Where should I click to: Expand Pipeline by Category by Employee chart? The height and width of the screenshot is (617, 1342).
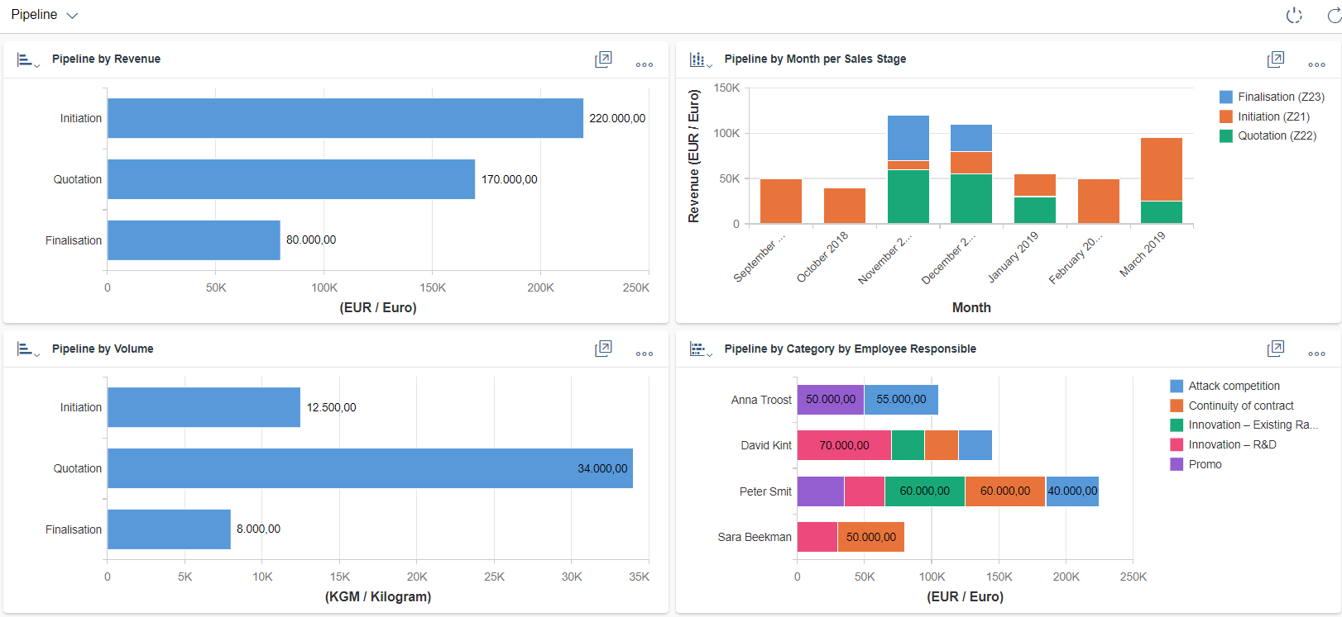coord(1275,349)
